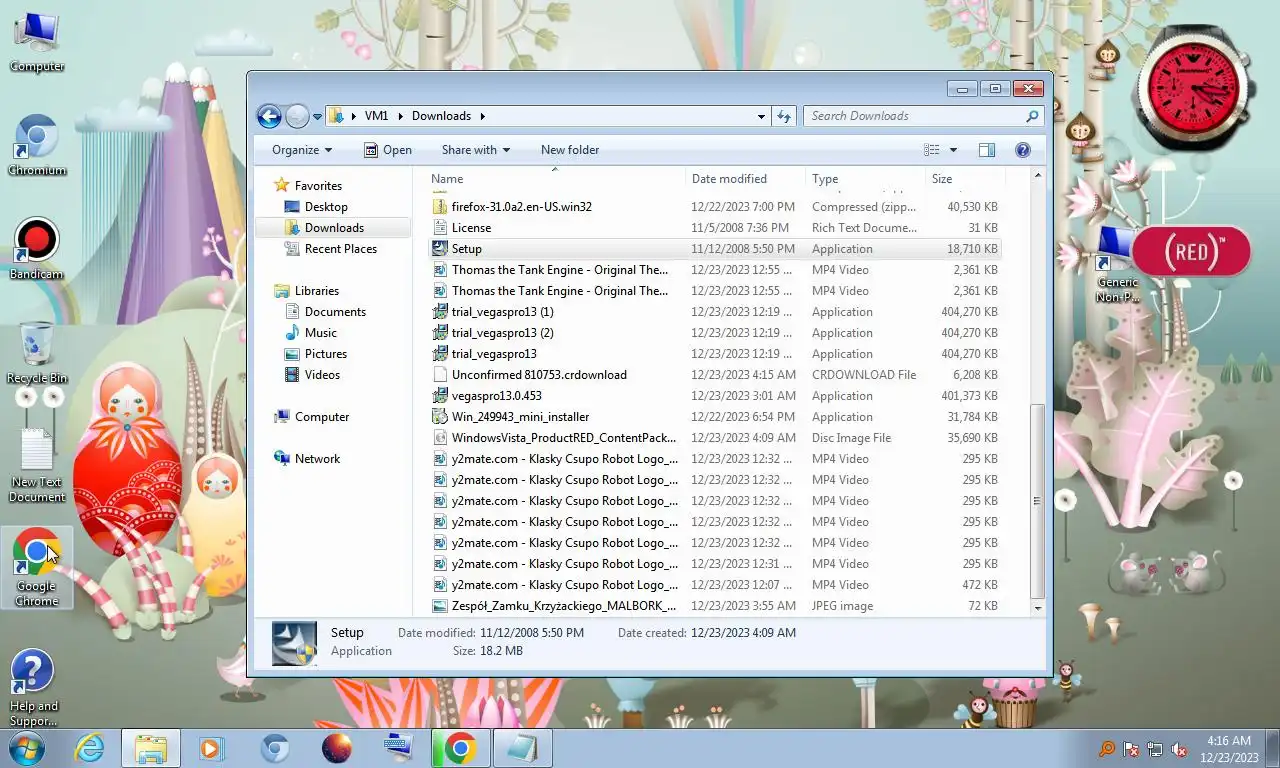Screen dimensions: 1280x768
Task: Click the (RED) desktop gadget
Action: (x=1191, y=251)
